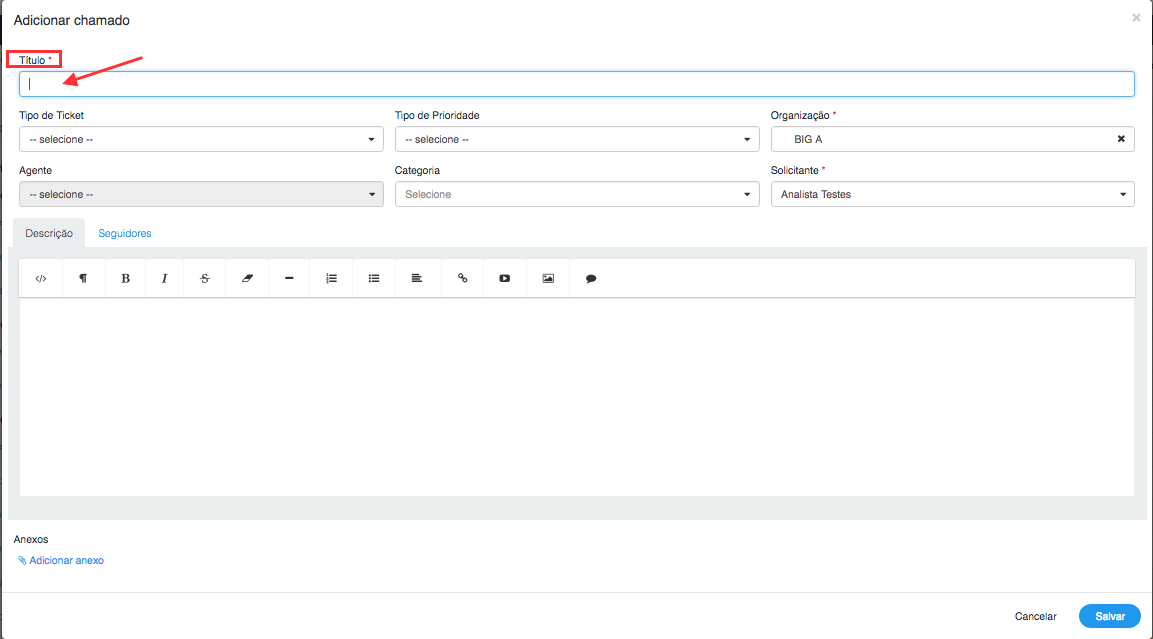This screenshot has height=639, width=1153.
Task: Open the Tipo de Ticket dropdown
Action: (201, 139)
